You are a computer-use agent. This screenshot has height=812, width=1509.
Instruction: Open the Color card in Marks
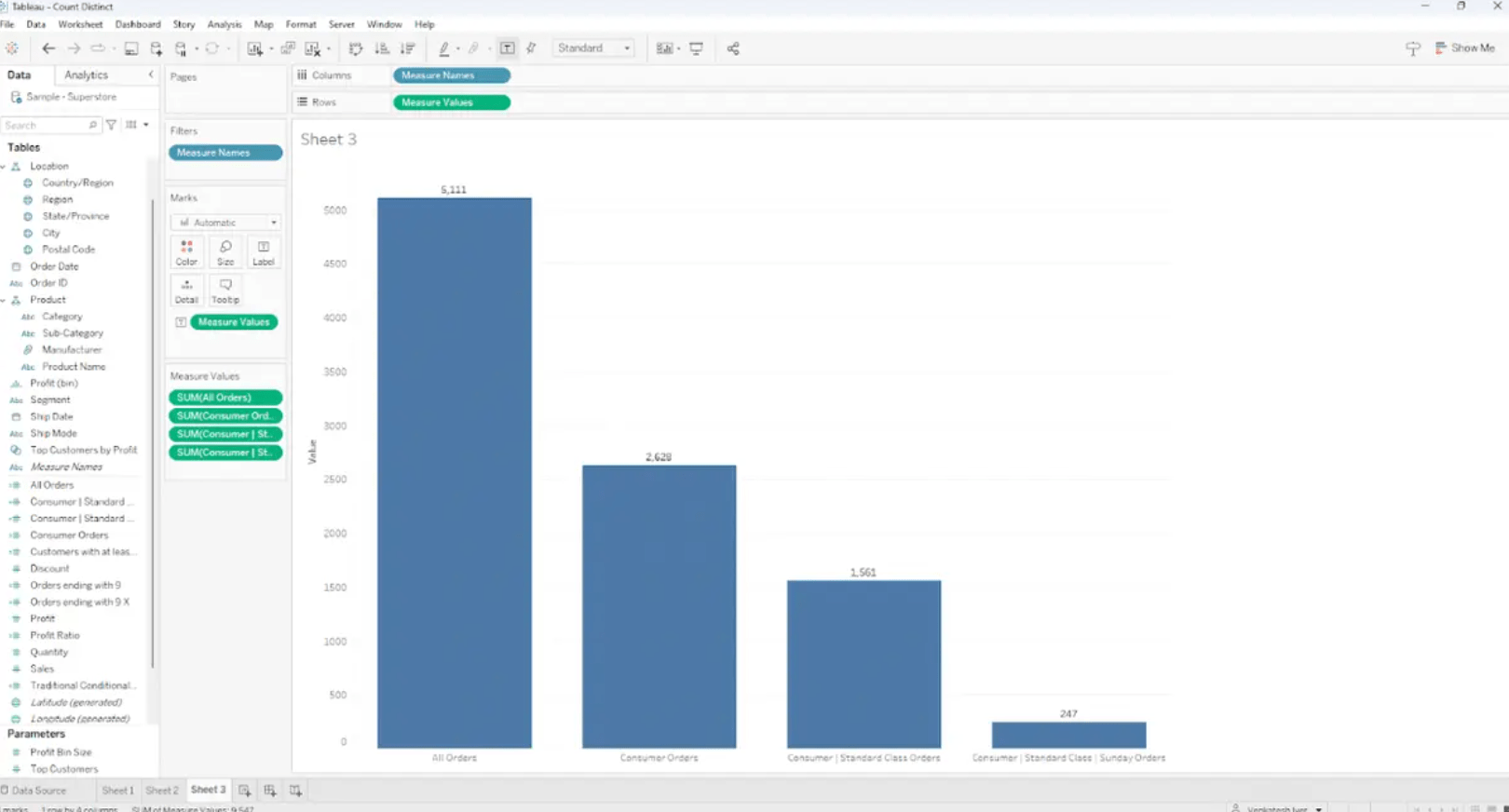click(x=186, y=251)
